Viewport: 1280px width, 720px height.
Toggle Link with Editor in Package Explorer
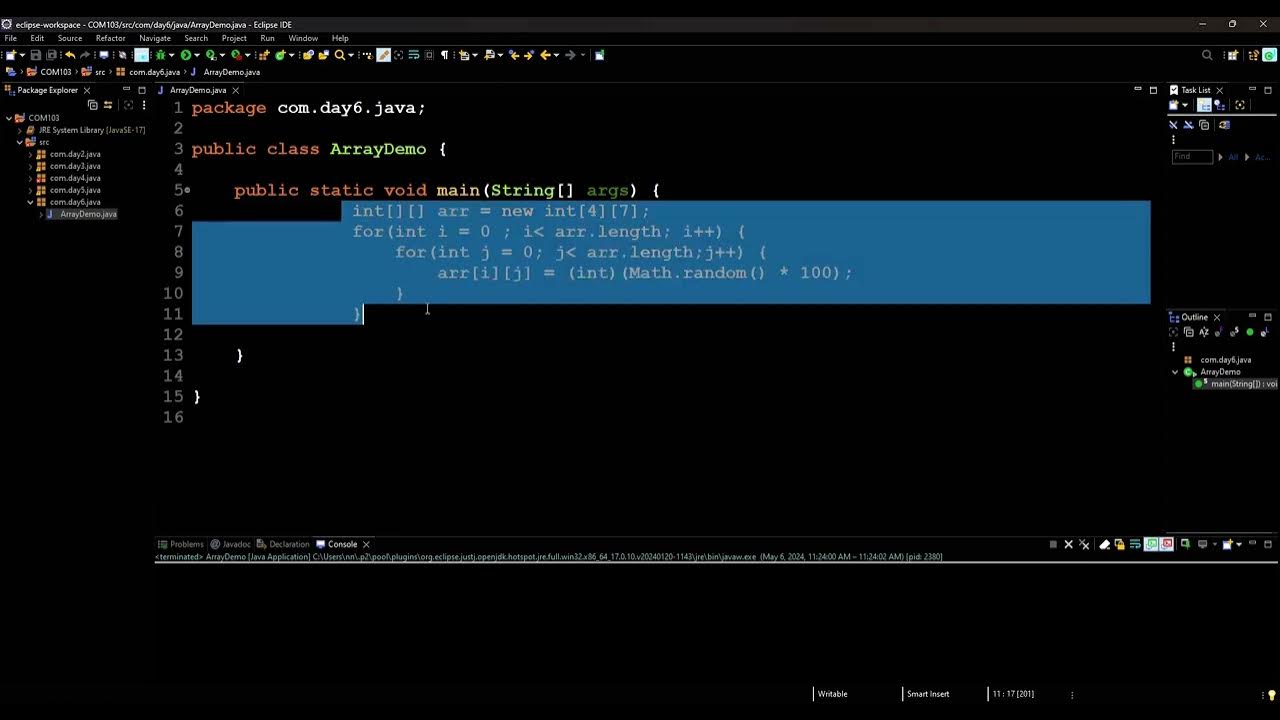tap(108, 105)
